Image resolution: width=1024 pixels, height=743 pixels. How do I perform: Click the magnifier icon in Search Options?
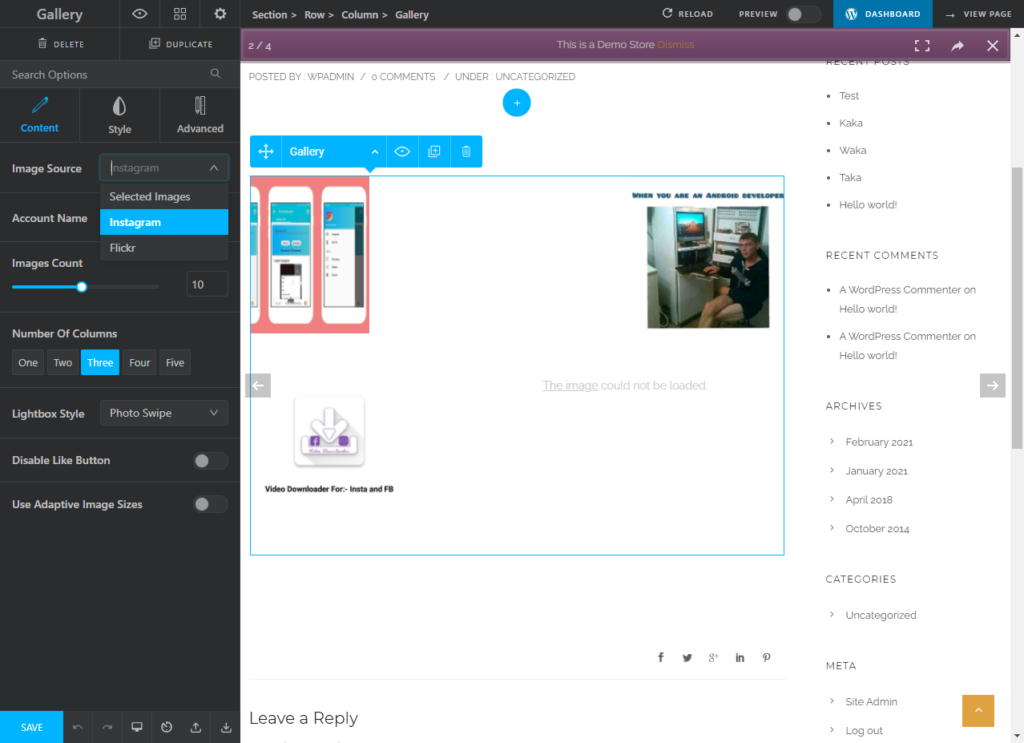click(216, 74)
